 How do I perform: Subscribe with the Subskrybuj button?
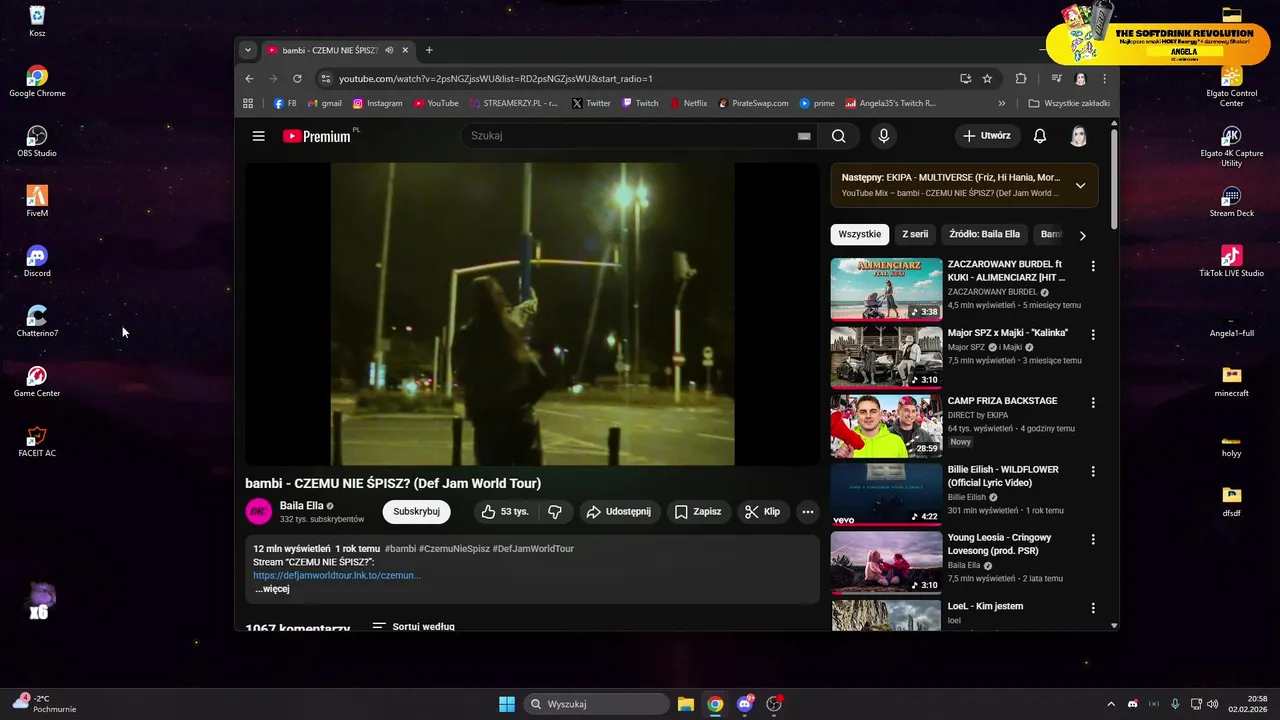[x=416, y=512]
